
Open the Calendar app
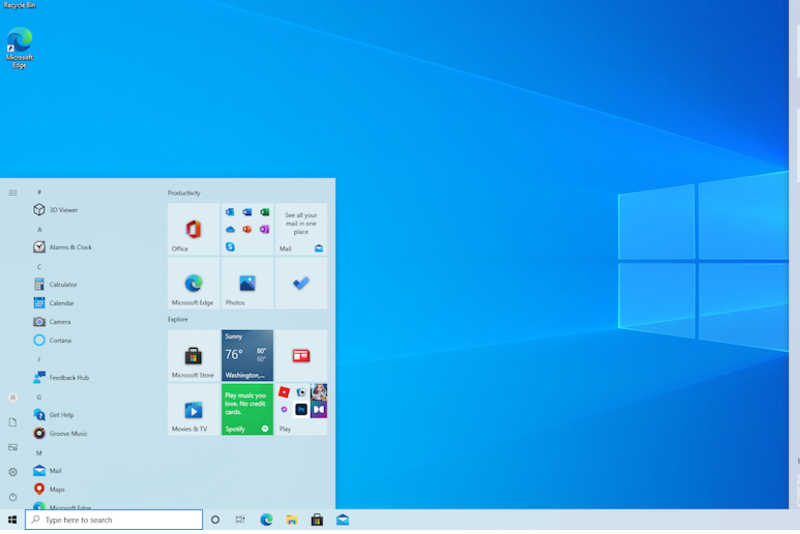click(x=54, y=303)
